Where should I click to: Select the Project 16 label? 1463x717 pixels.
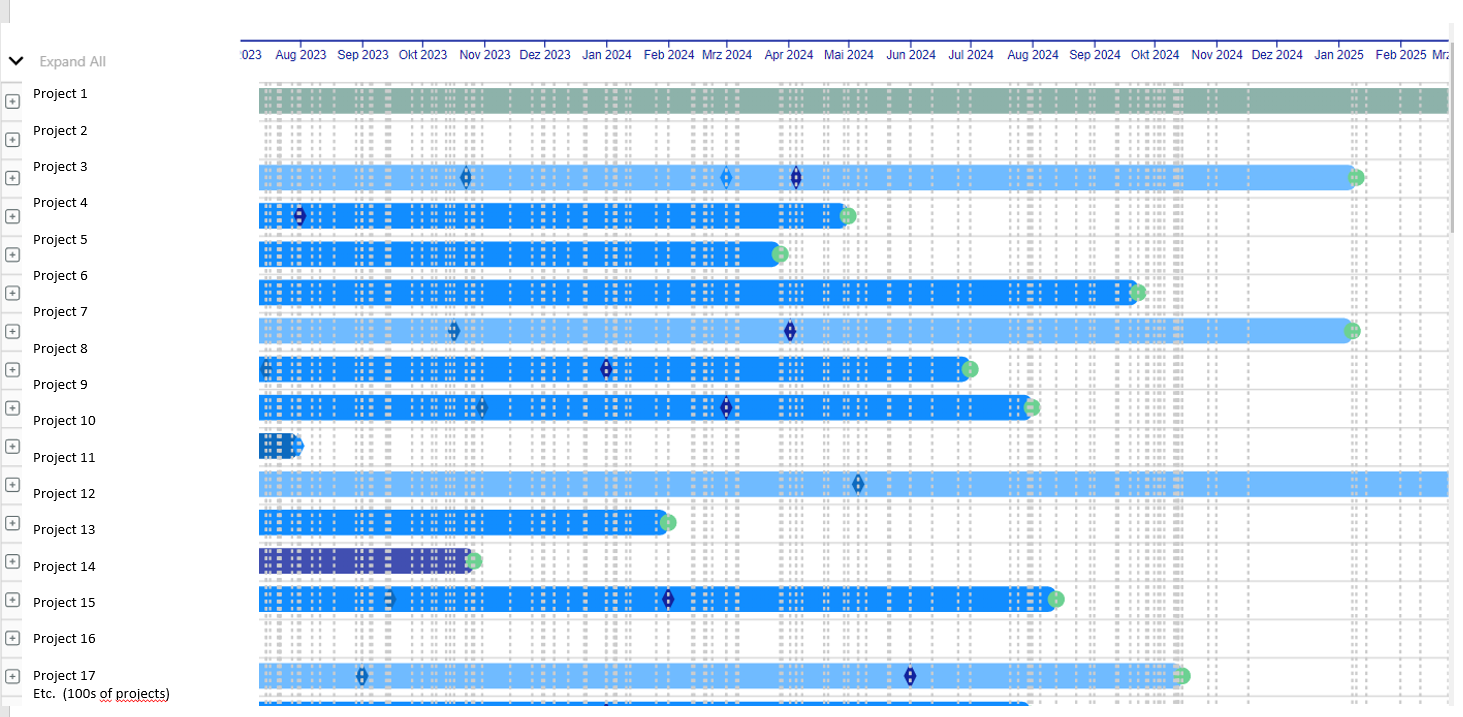64,639
